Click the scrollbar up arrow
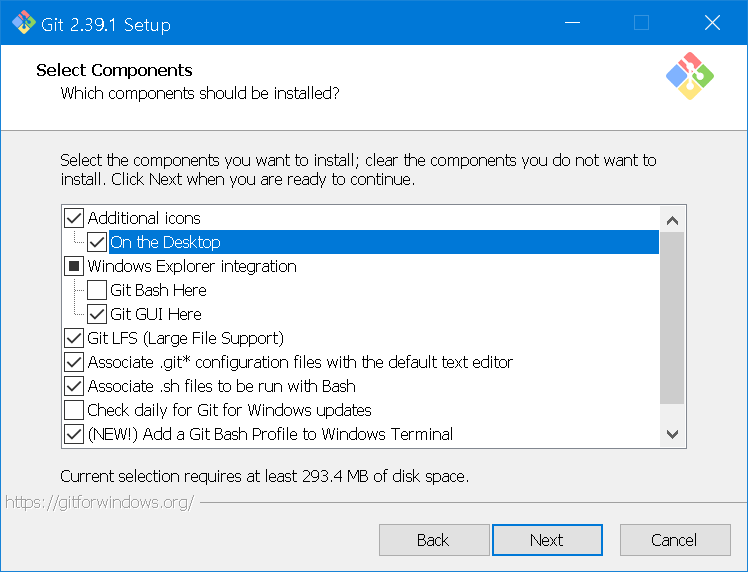748x572 pixels. pos(673,220)
